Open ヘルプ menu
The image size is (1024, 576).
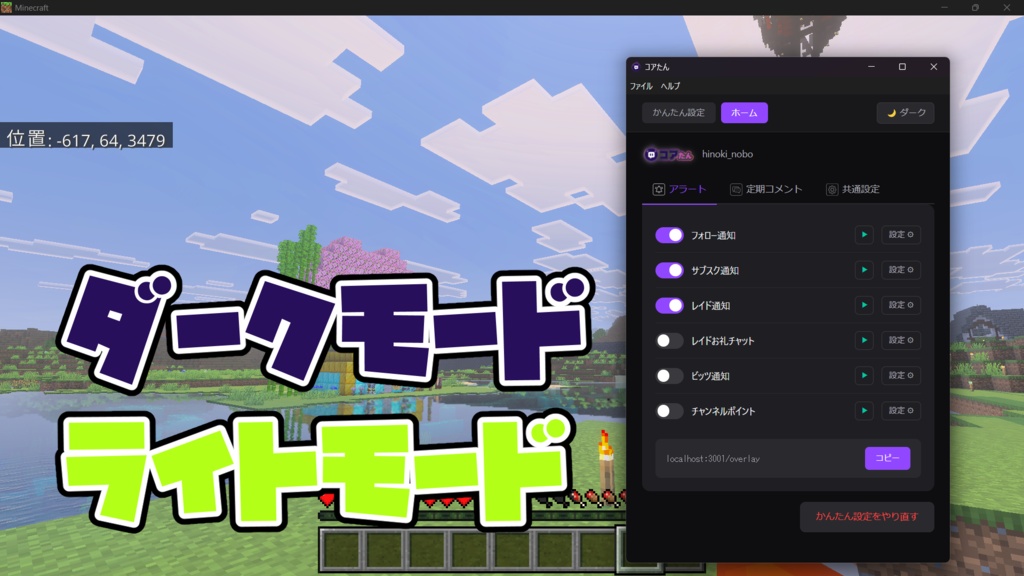tap(670, 86)
